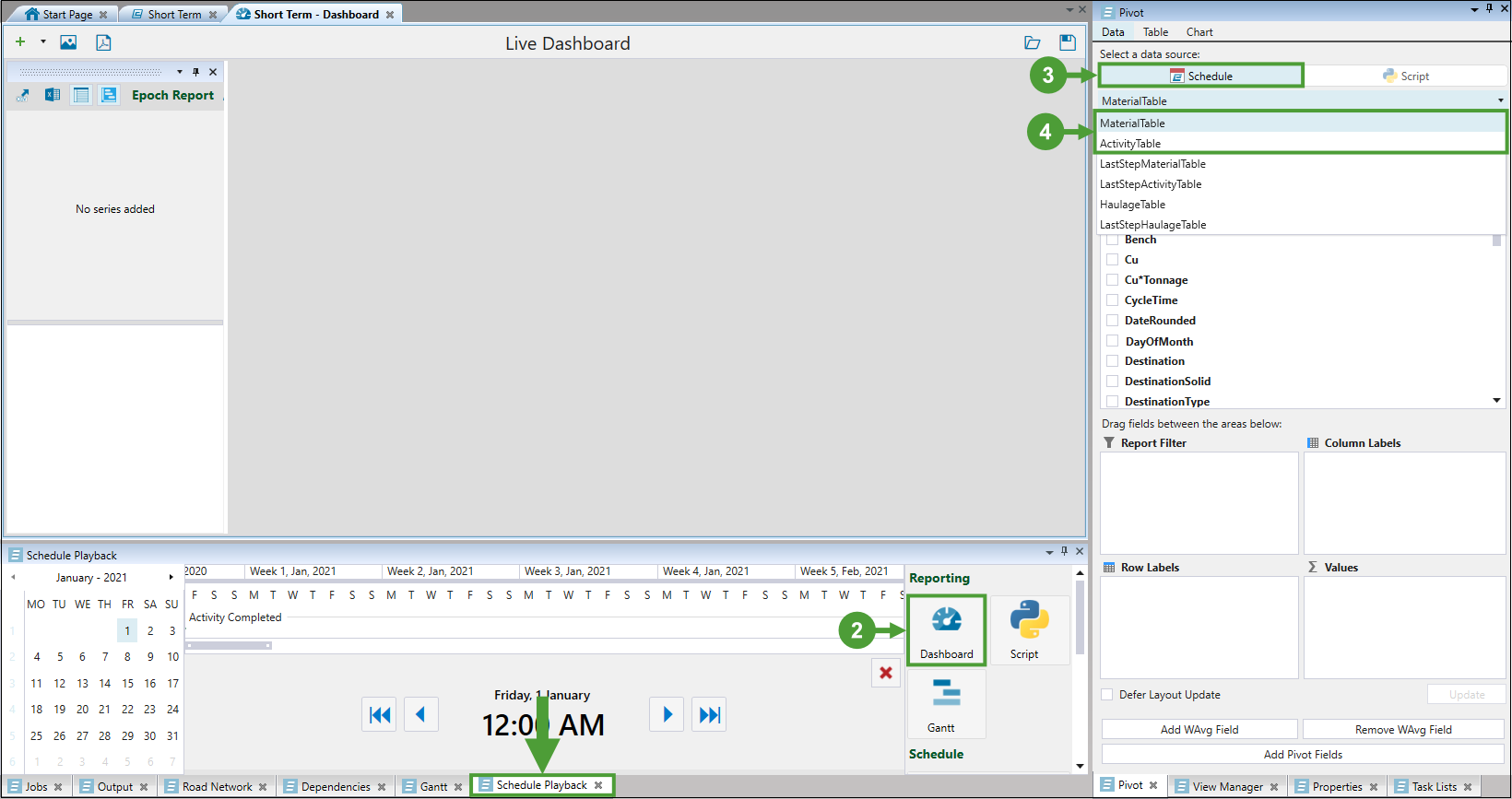This screenshot has height=799, width=1512.
Task: Click the insert image icon in toolbar
Action: point(68,42)
